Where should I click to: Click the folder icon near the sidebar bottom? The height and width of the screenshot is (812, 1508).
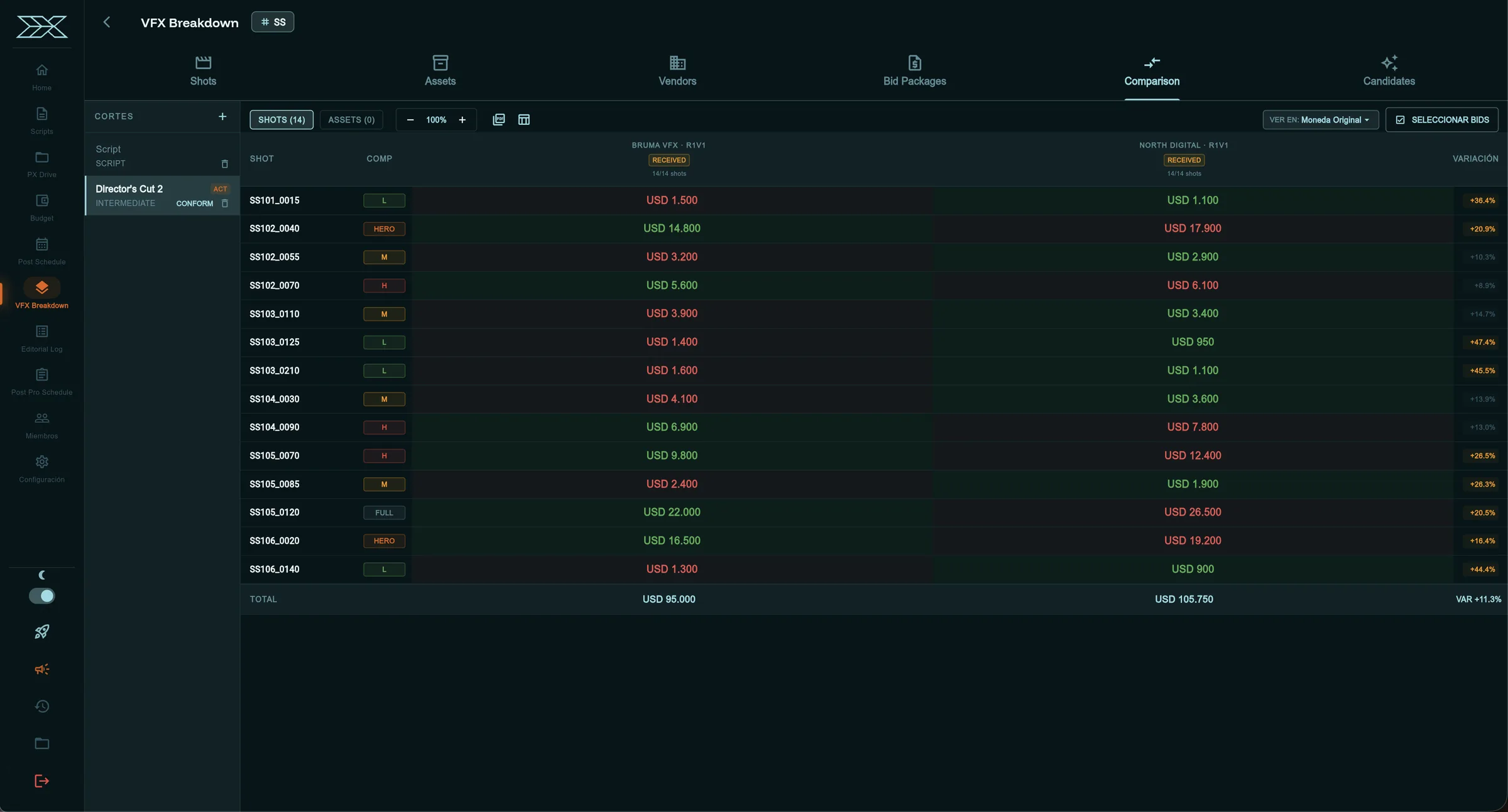(x=42, y=744)
